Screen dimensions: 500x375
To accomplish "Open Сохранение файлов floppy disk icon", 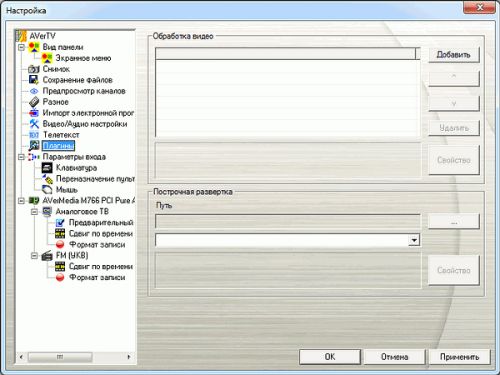I will point(34,80).
